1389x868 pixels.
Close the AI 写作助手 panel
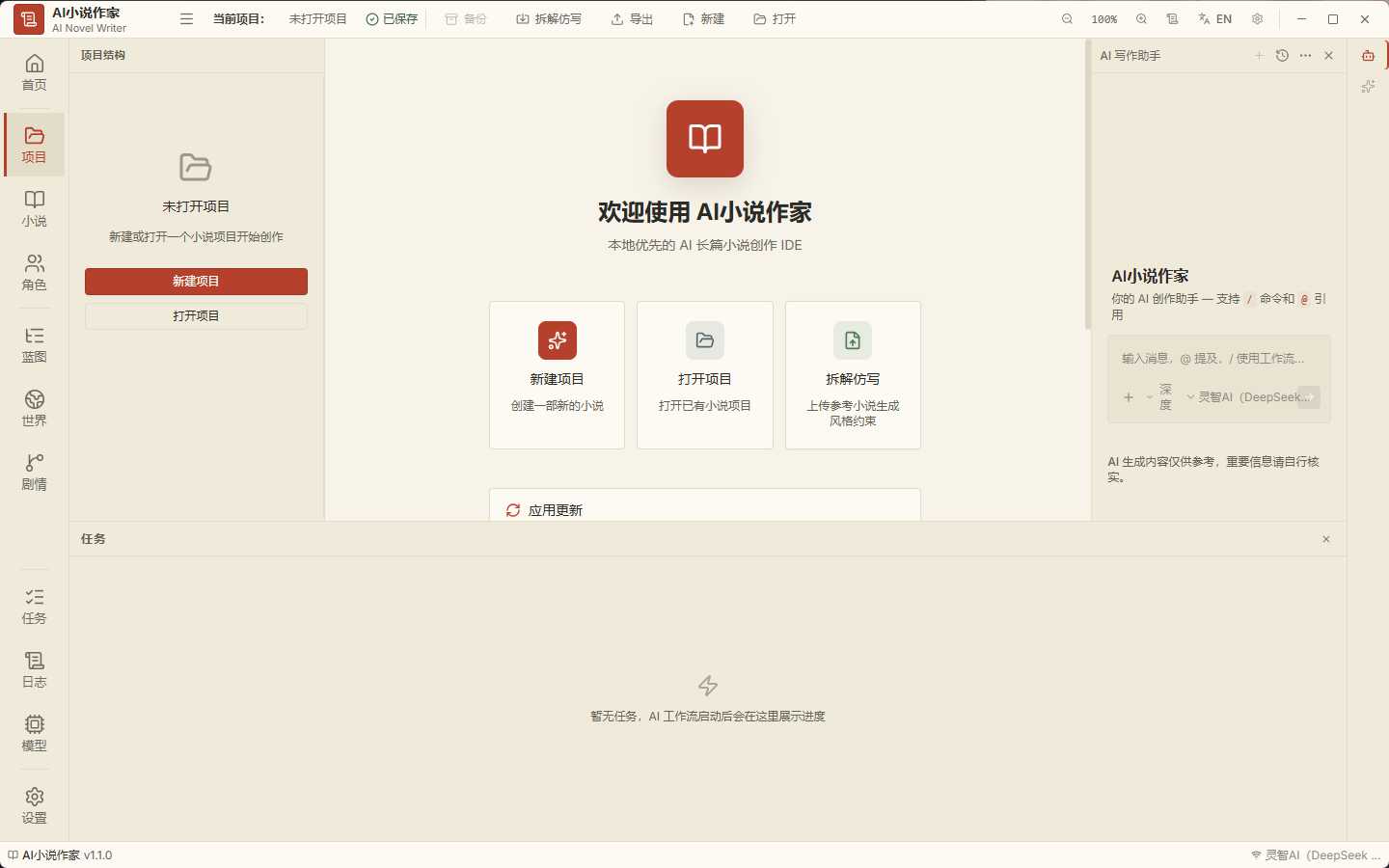click(1328, 56)
